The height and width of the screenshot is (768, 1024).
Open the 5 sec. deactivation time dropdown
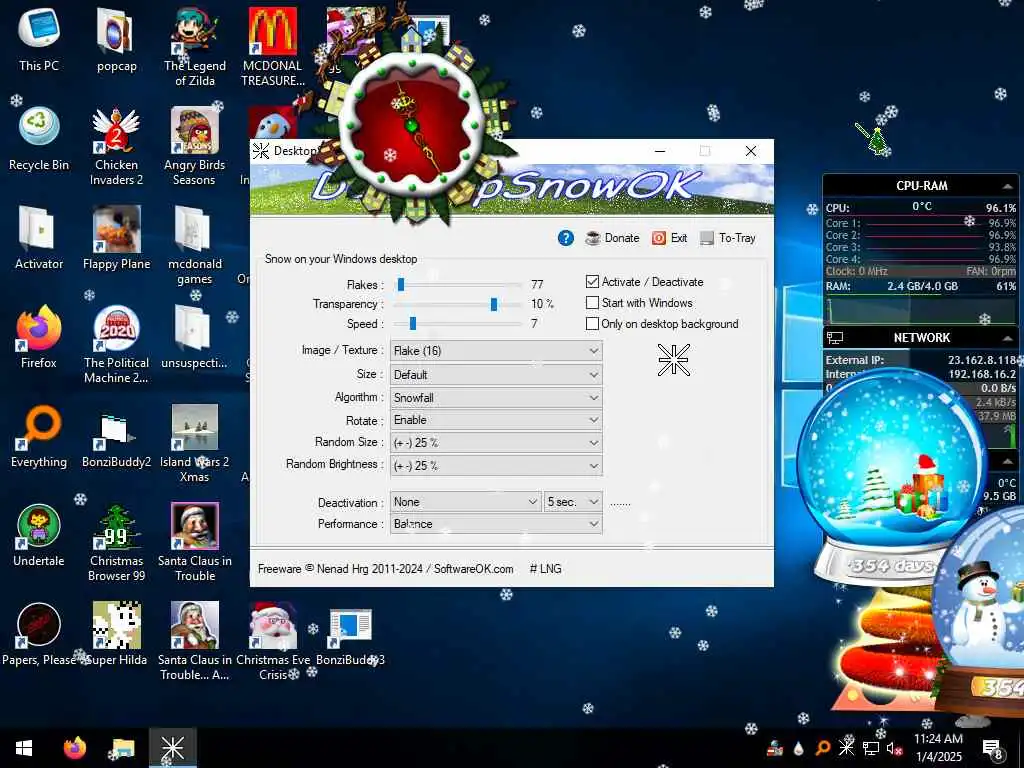point(573,502)
